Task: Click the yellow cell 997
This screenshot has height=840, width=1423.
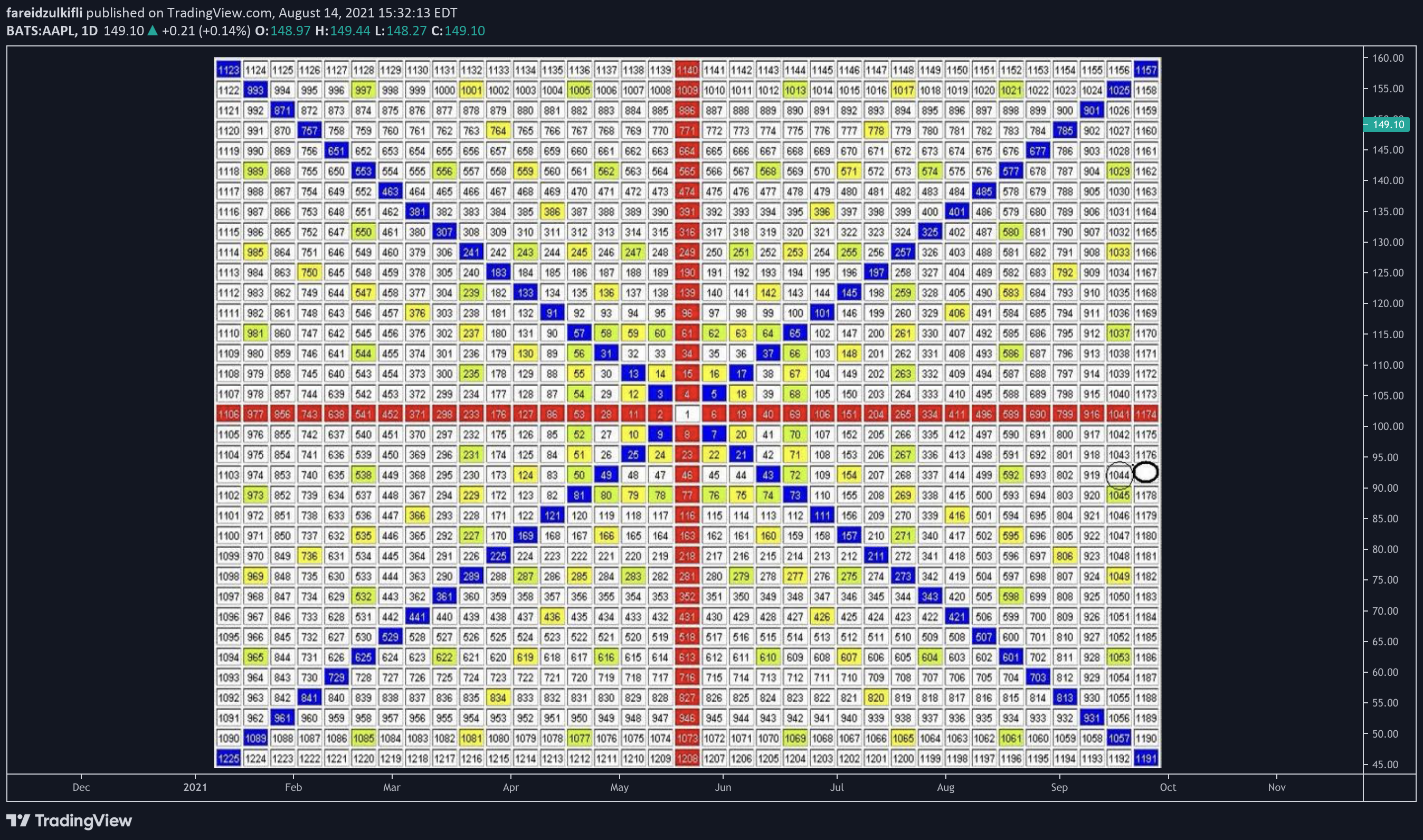Action: coord(364,91)
